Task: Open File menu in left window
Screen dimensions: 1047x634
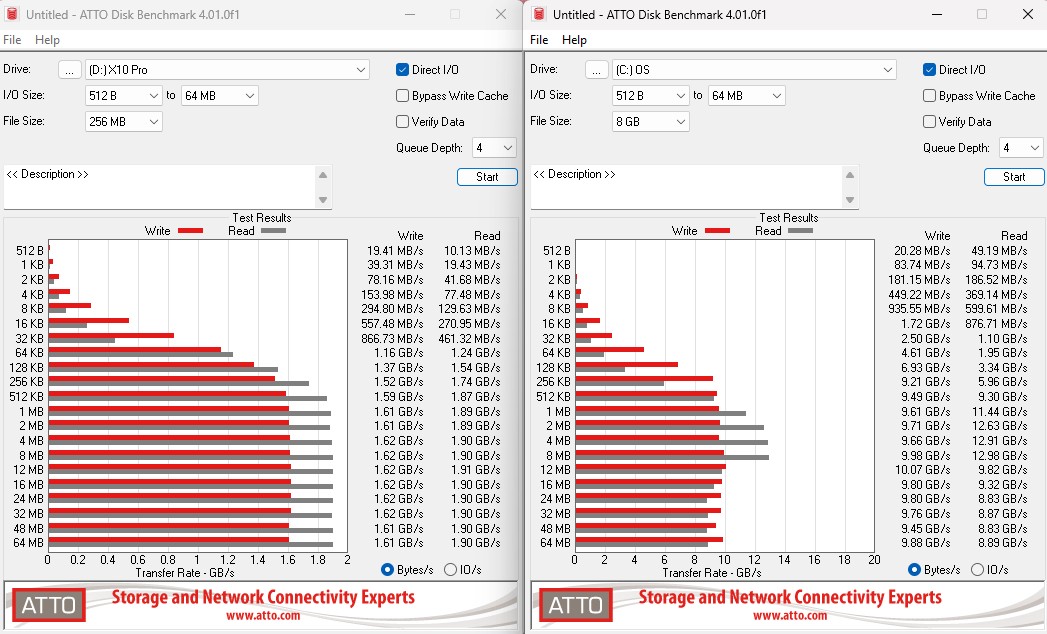Action: pyautogui.click(x=12, y=39)
